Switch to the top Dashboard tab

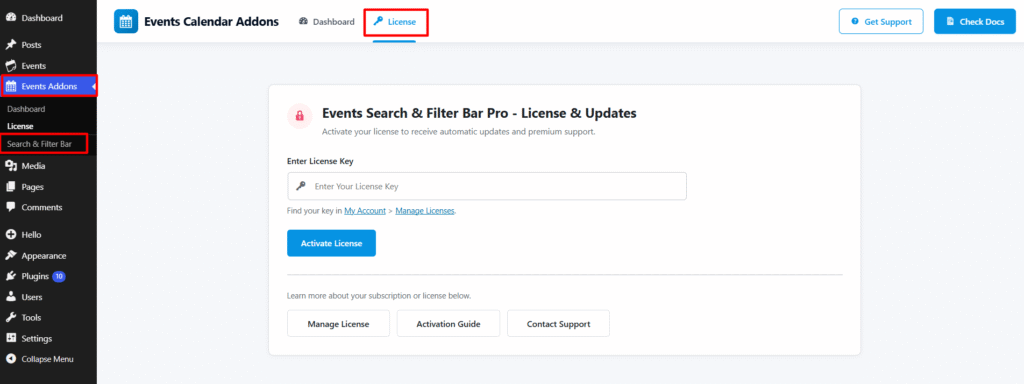click(x=327, y=22)
